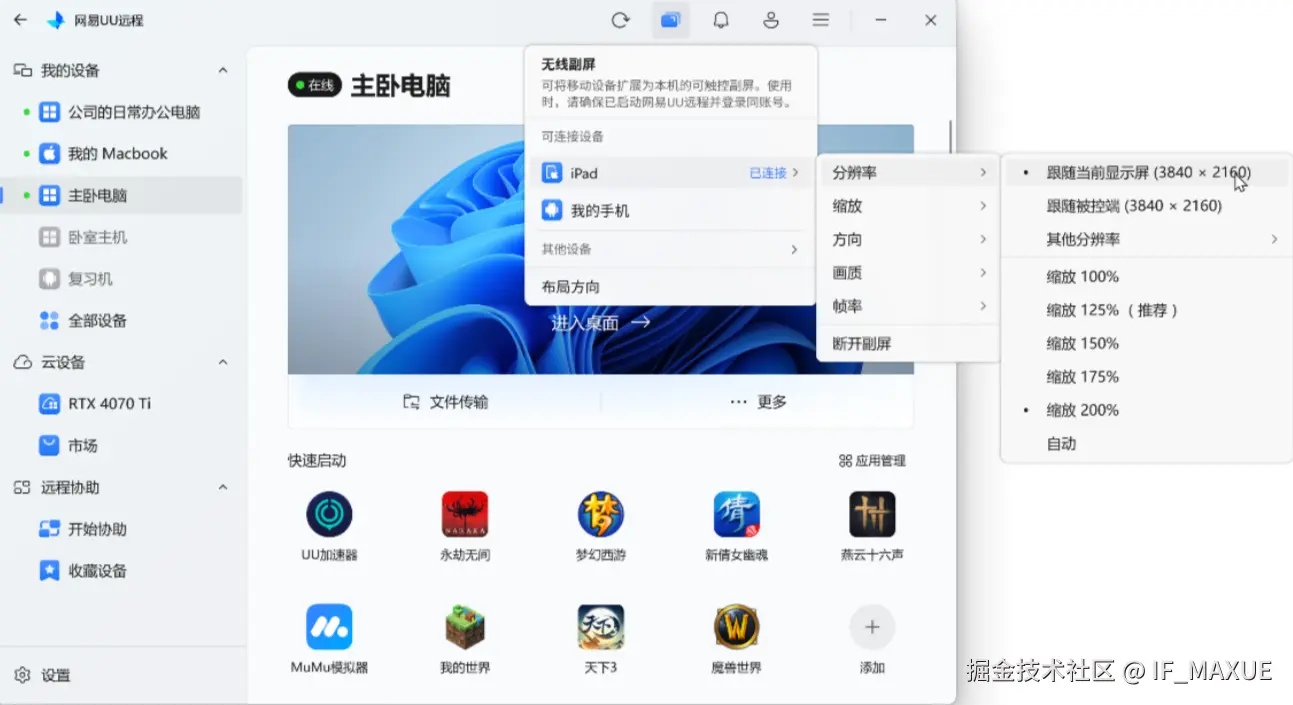Screen dimensions: 1293x705
Task: Launch 我的世界 app icon
Action: (465, 627)
